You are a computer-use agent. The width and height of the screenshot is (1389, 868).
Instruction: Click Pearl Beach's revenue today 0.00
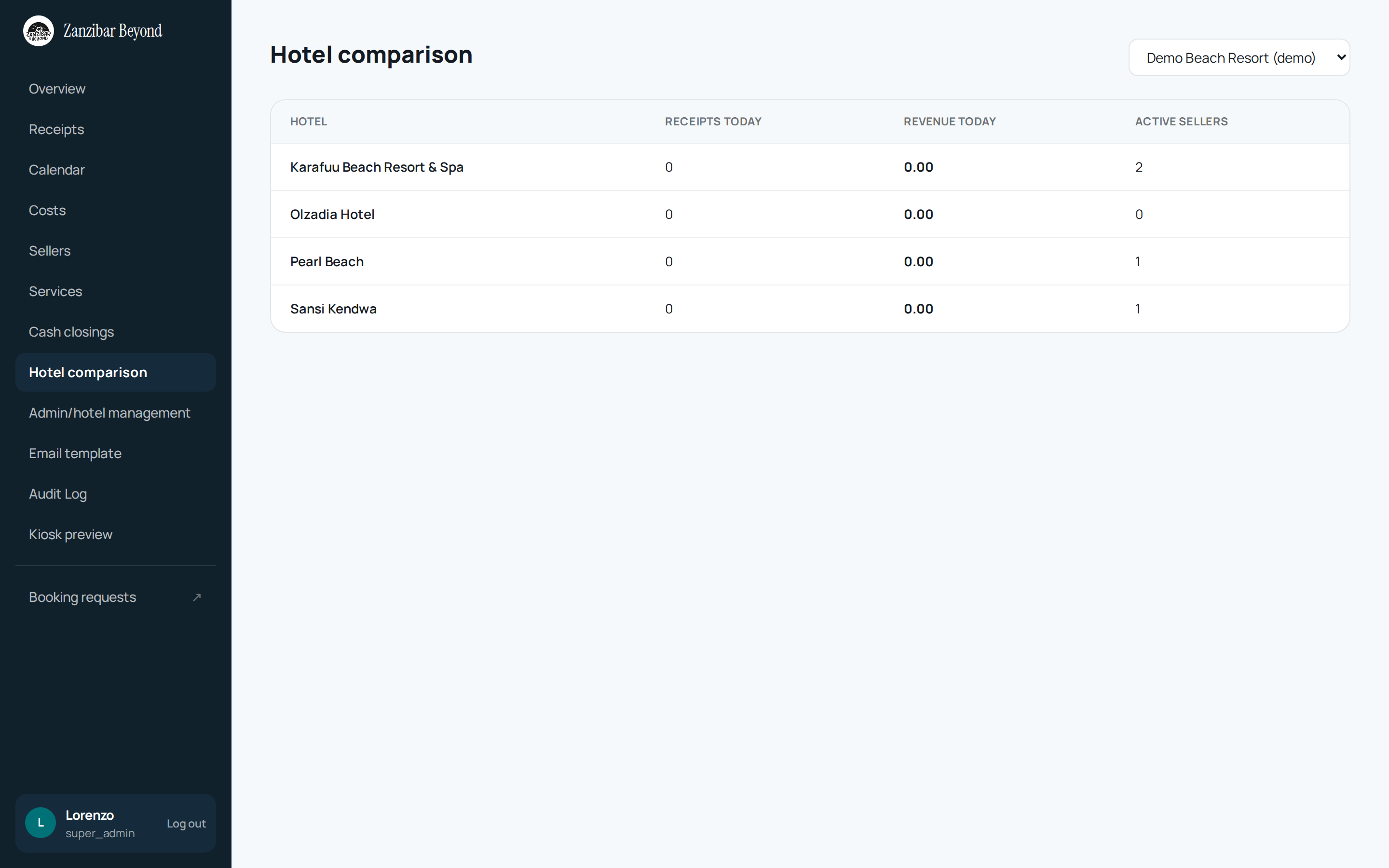tap(918, 262)
